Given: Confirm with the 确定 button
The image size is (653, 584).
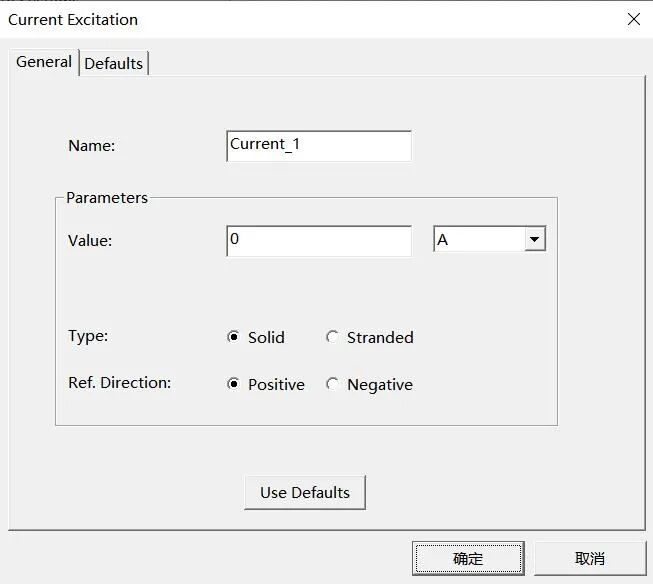Looking at the screenshot, I should [468, 558].
